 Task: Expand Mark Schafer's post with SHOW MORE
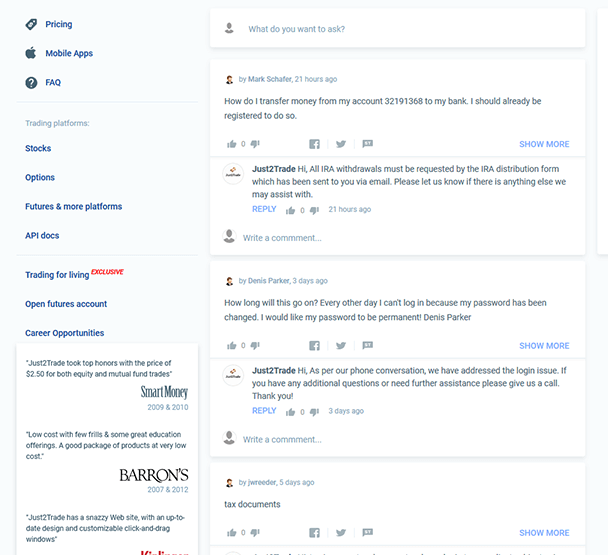544,144
